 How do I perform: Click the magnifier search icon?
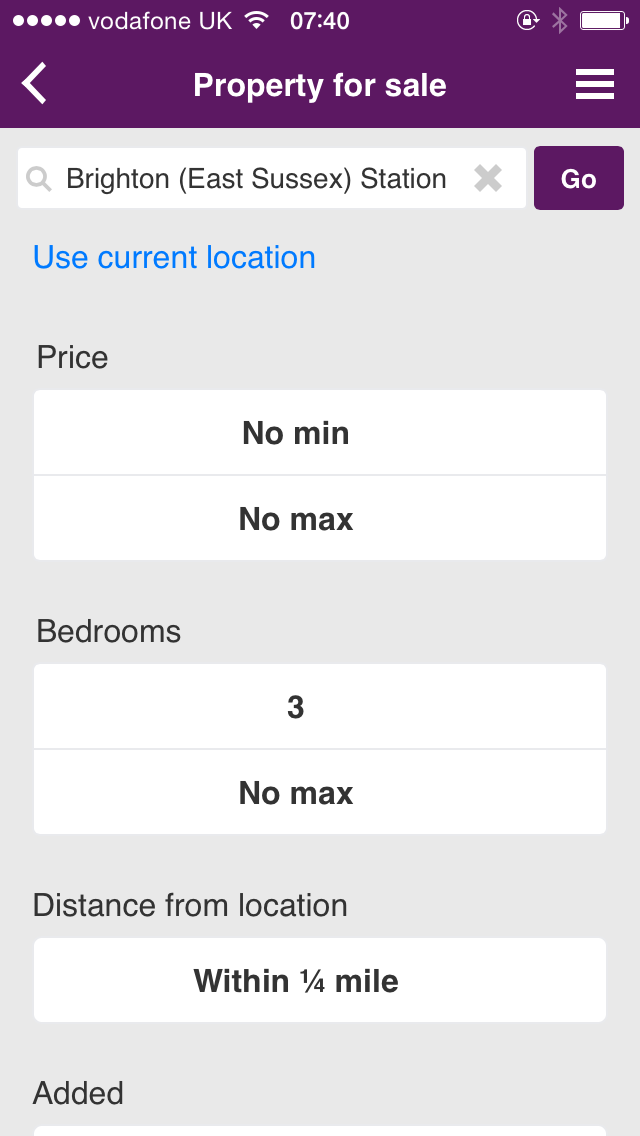coord(39,179)
